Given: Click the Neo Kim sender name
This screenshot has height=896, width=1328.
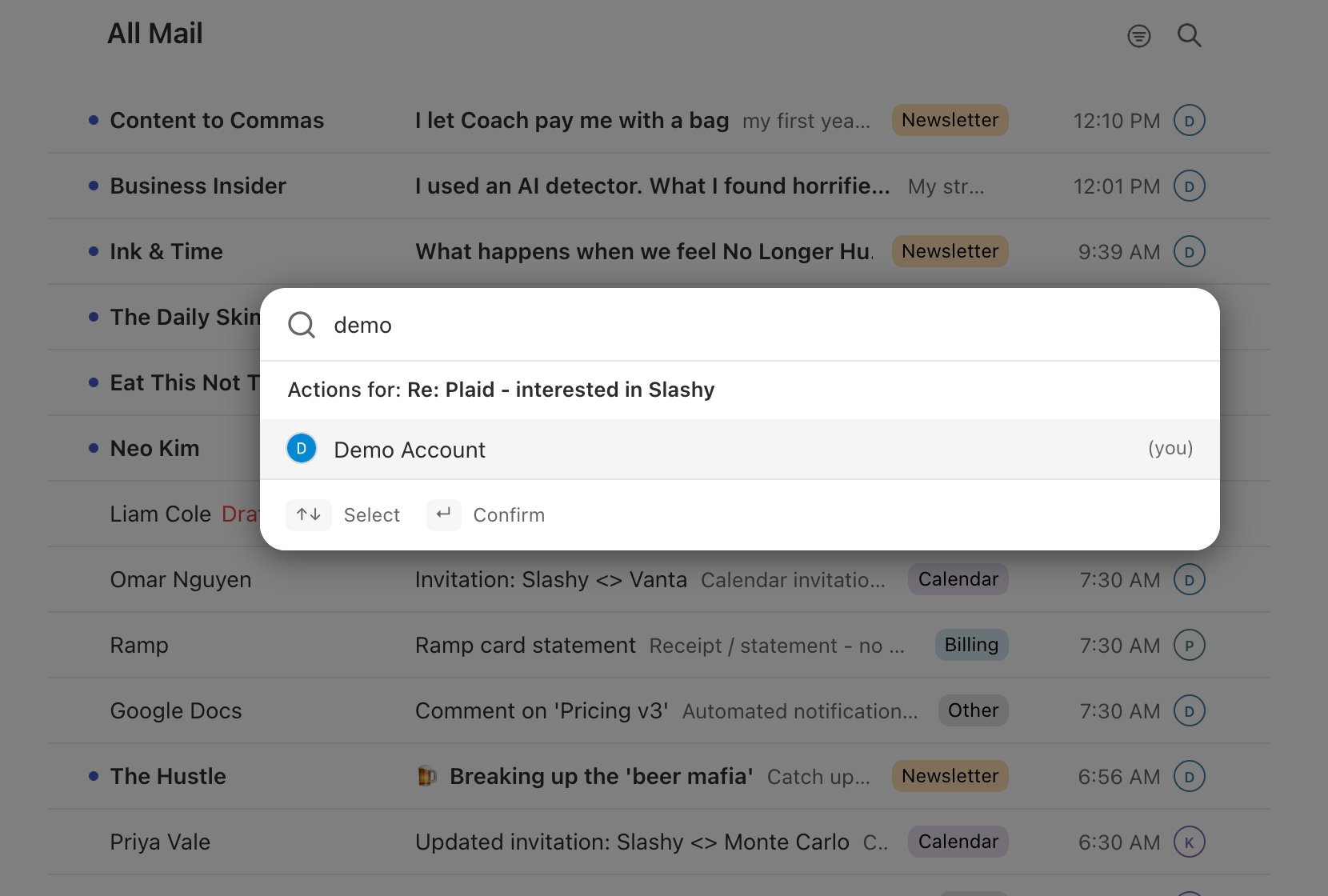Looking at the screenshot, I should [154, 449].
